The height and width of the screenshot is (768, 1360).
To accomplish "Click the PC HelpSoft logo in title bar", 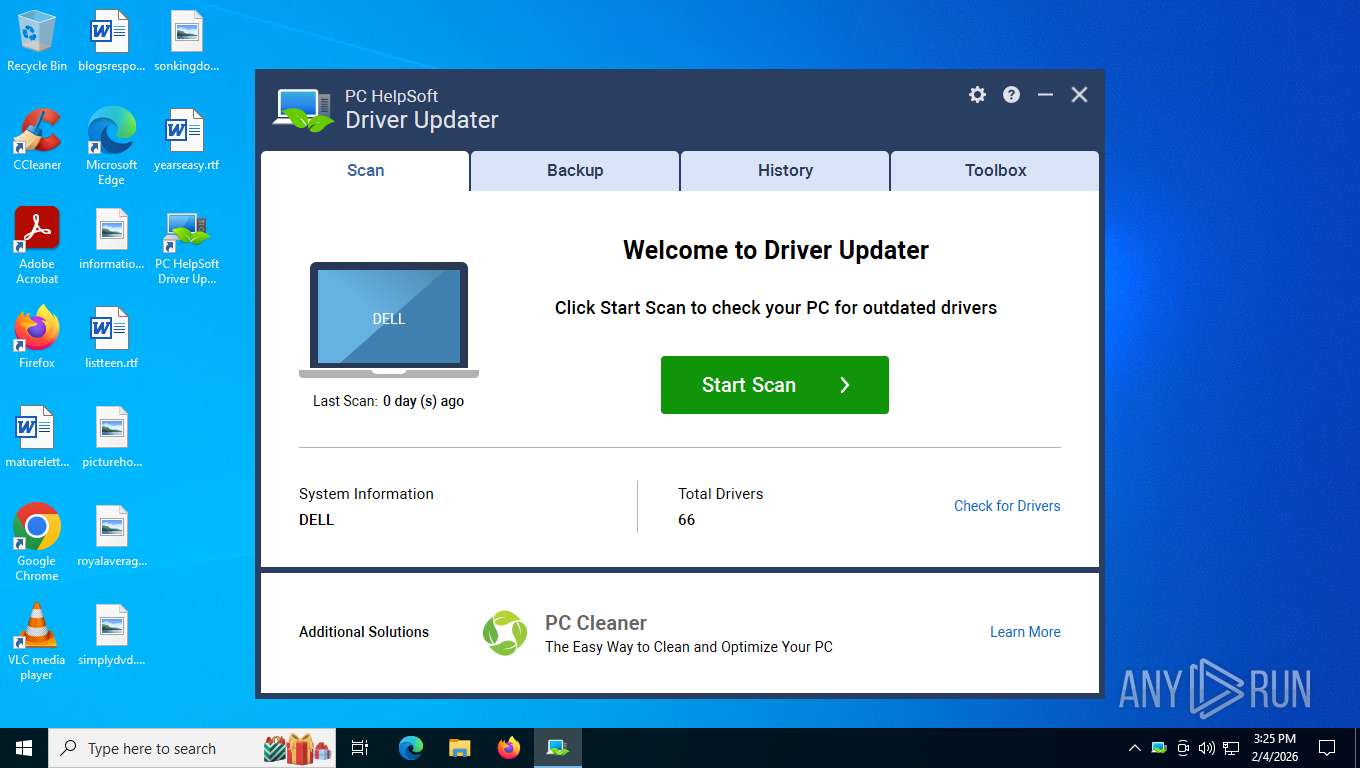I will coord(304,110).
